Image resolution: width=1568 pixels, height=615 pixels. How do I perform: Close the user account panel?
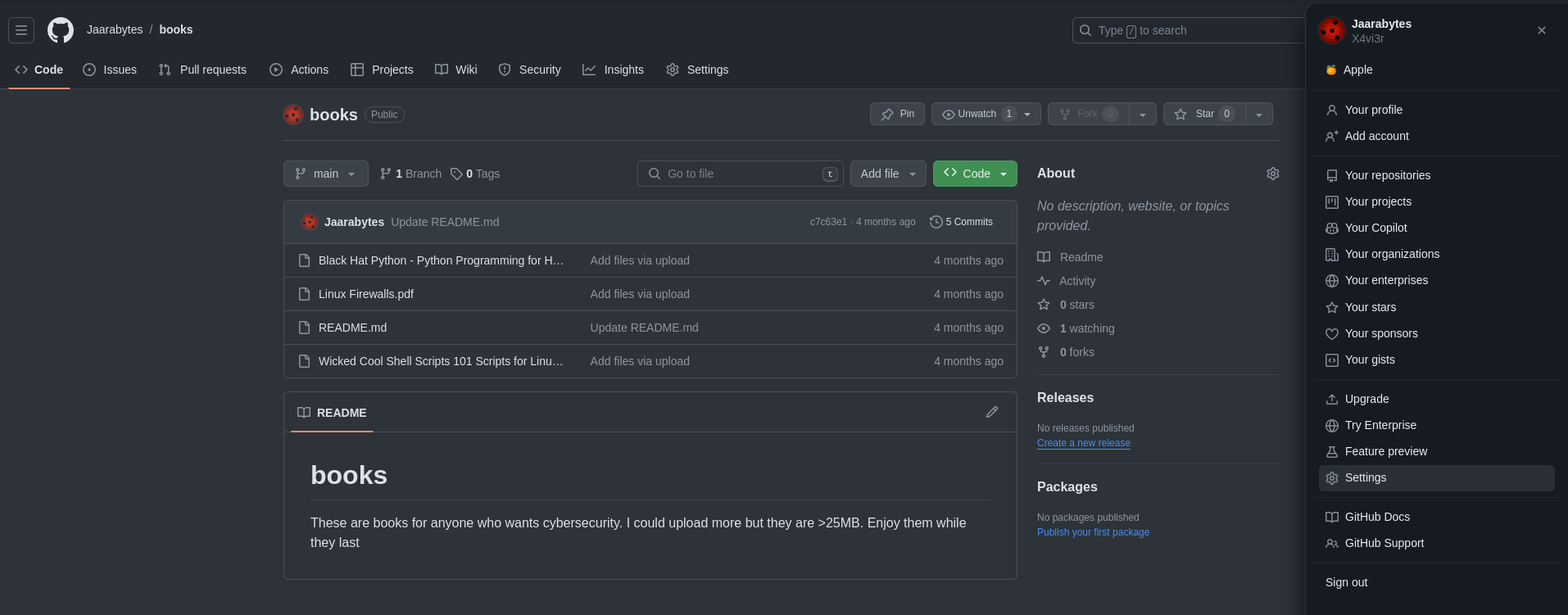pos(1541,30)
